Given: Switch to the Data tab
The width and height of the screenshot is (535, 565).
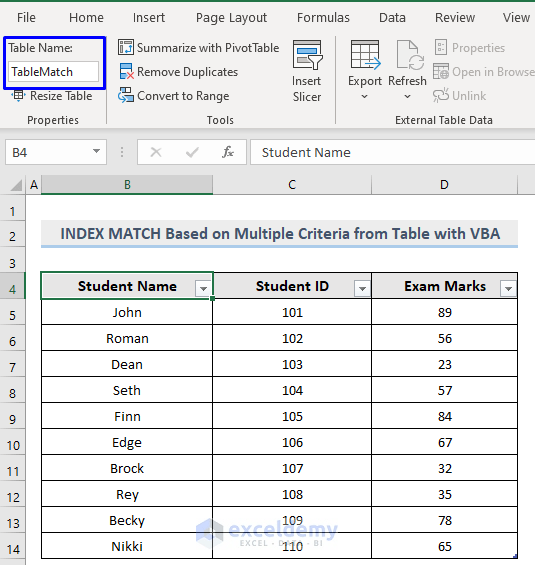Looking at the screenshot, I should [392, 17].
